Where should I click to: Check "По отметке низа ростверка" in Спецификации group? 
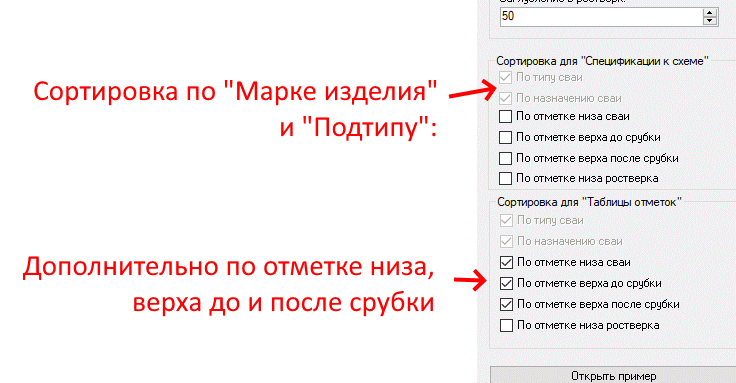505,178
